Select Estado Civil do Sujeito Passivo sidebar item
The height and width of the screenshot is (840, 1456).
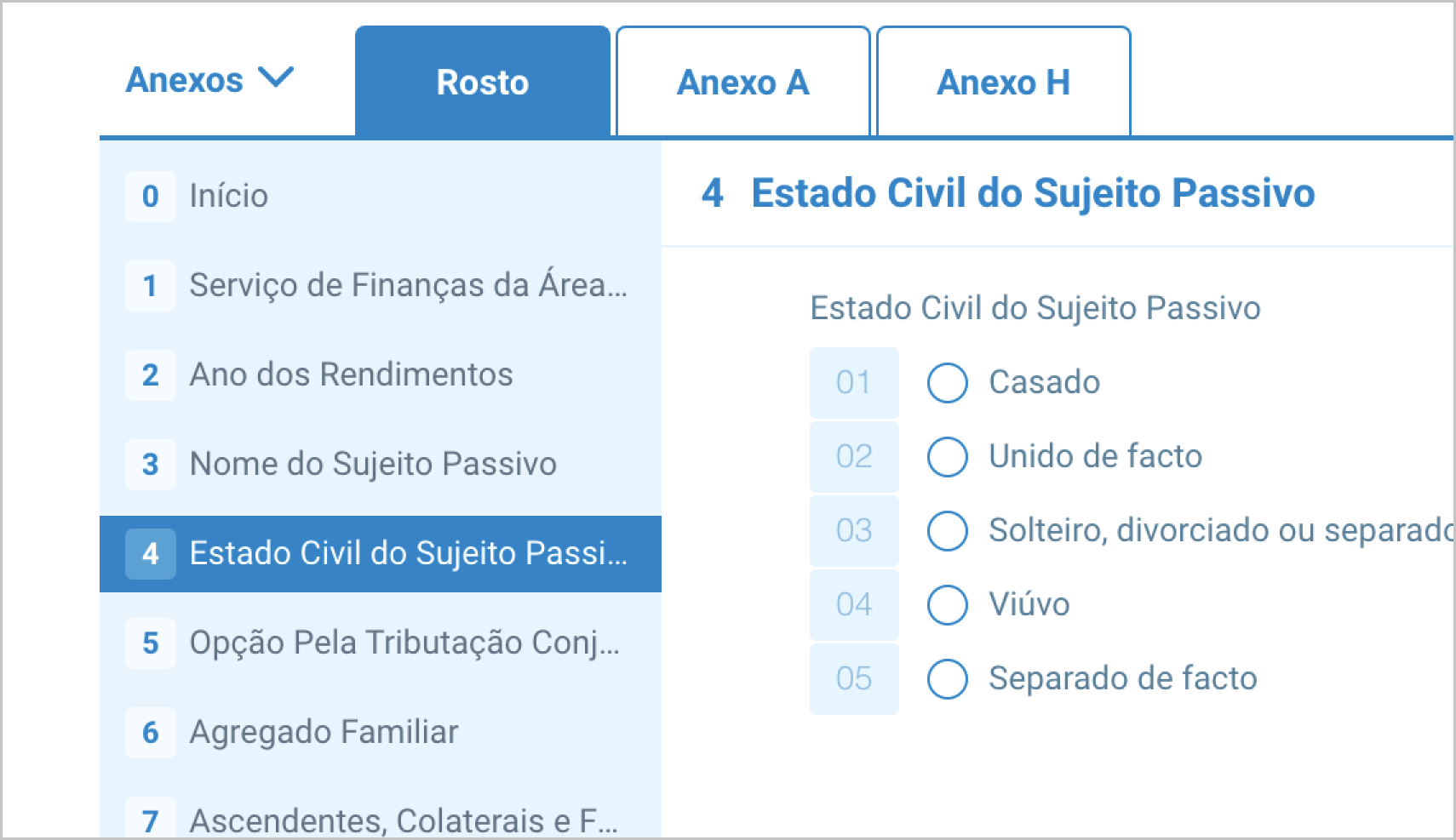[x=407, y=554]
